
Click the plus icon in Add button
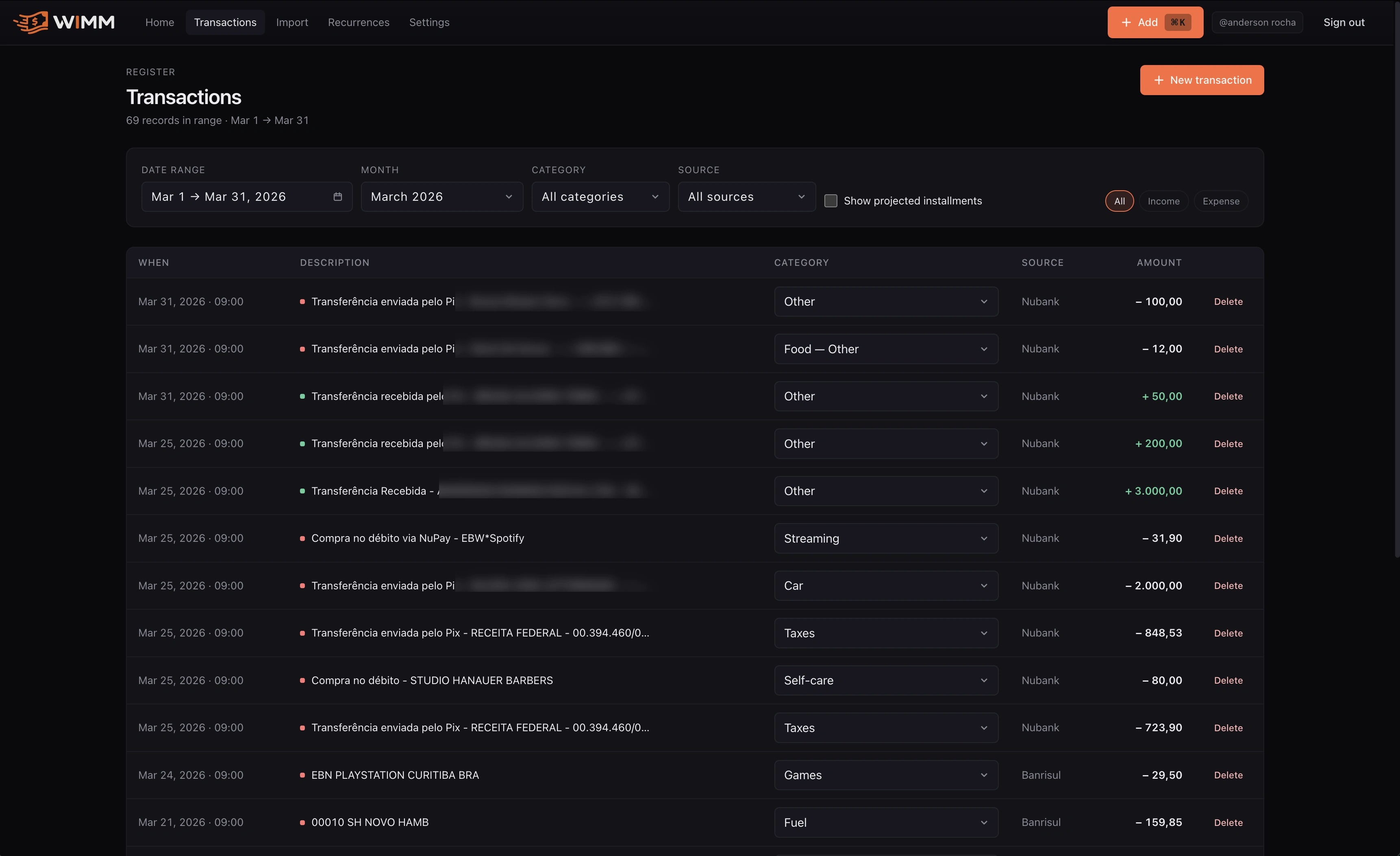point(1126,22)
